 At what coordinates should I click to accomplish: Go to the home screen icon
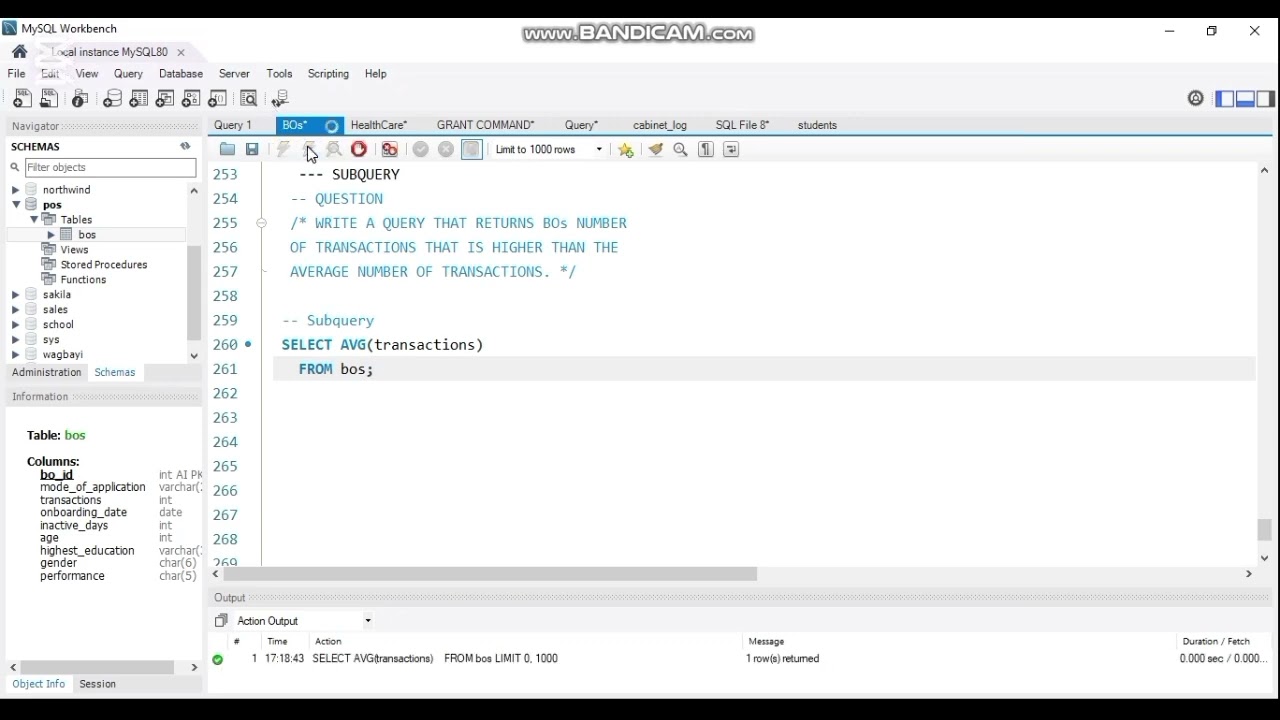point(20,52)
